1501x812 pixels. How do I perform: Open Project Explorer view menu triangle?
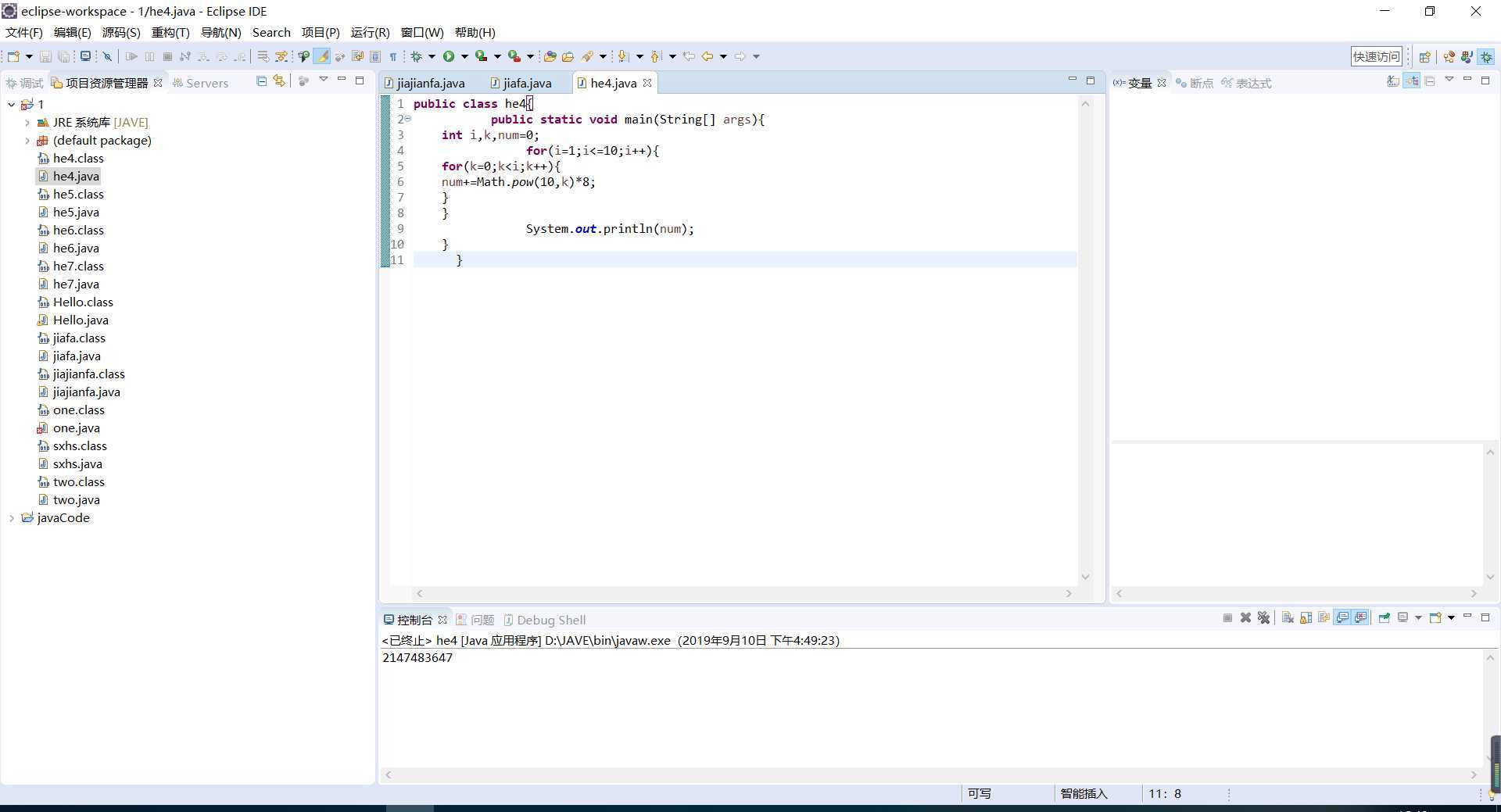click(324, 80)
